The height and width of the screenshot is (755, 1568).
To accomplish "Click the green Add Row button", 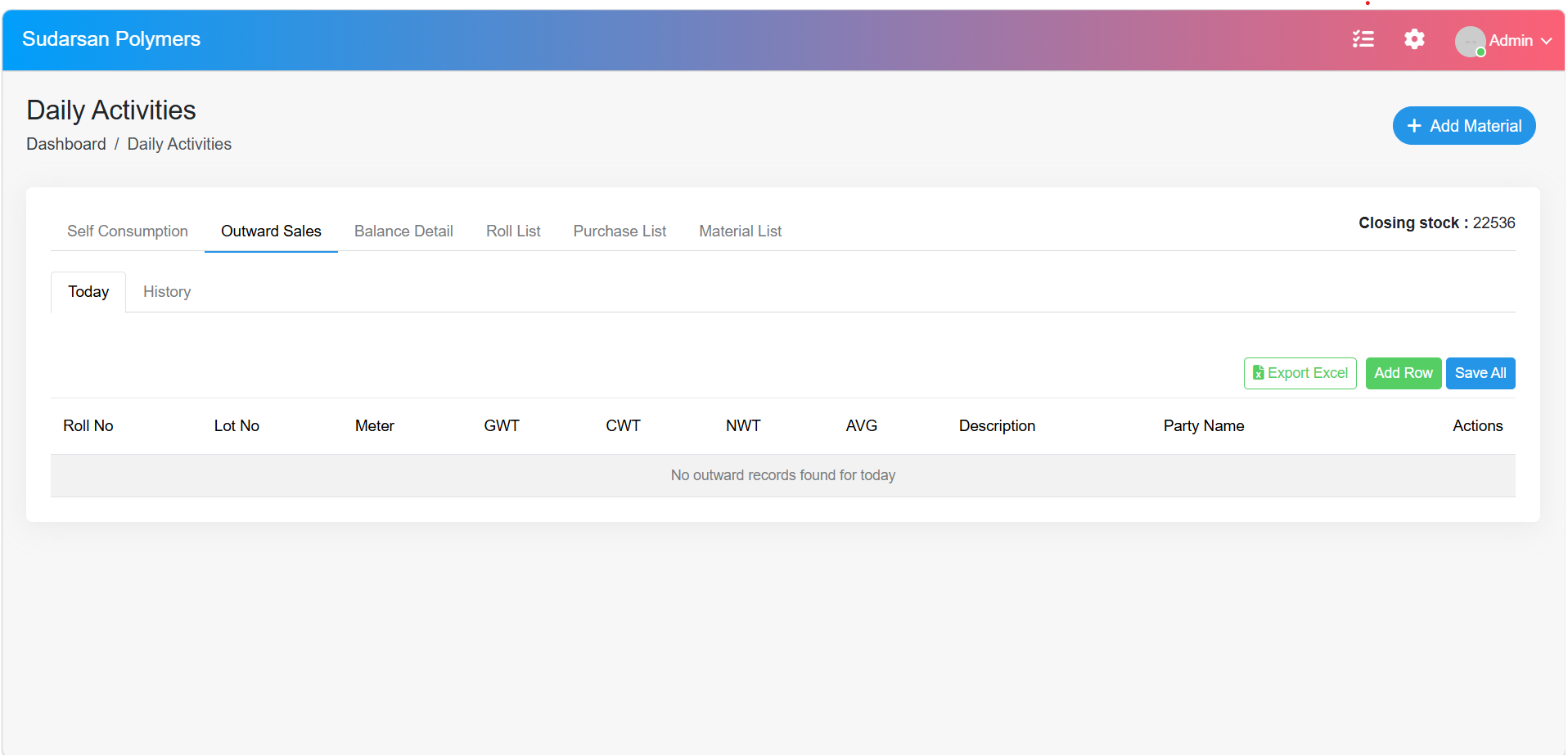I will click(1403, 373).
